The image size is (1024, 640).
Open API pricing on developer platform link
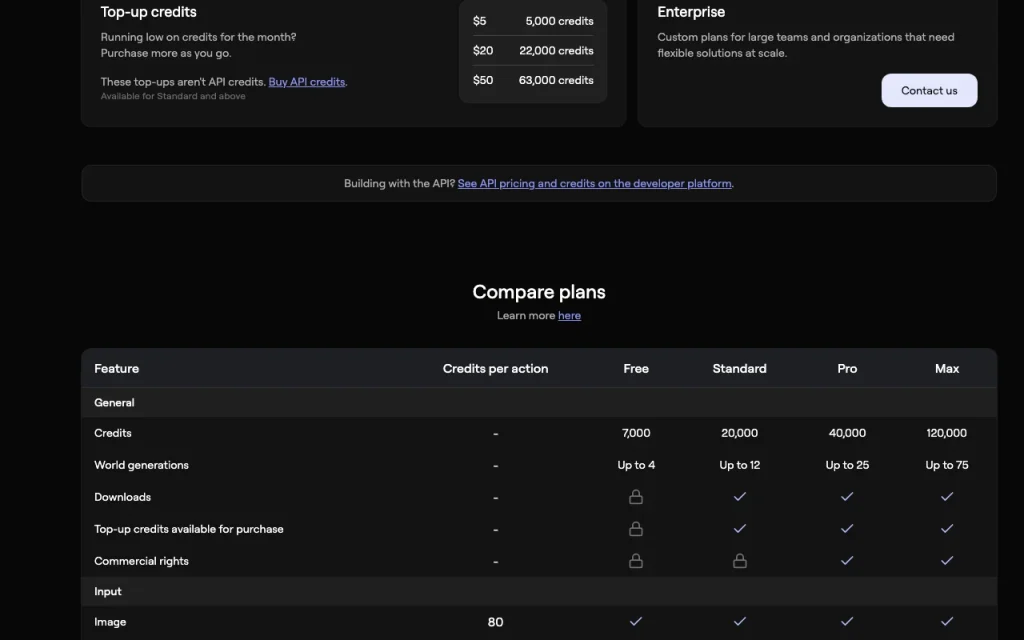pos(594,184)
